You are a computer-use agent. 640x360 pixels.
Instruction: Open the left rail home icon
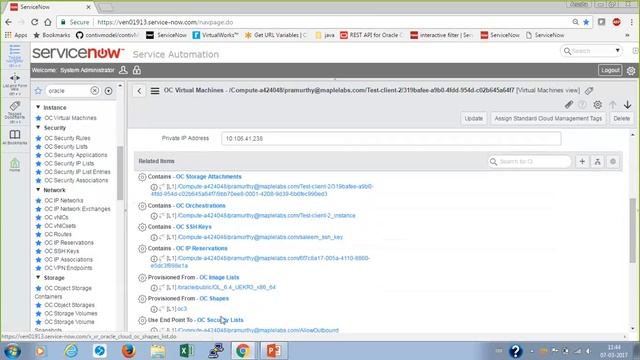point(15,164)
